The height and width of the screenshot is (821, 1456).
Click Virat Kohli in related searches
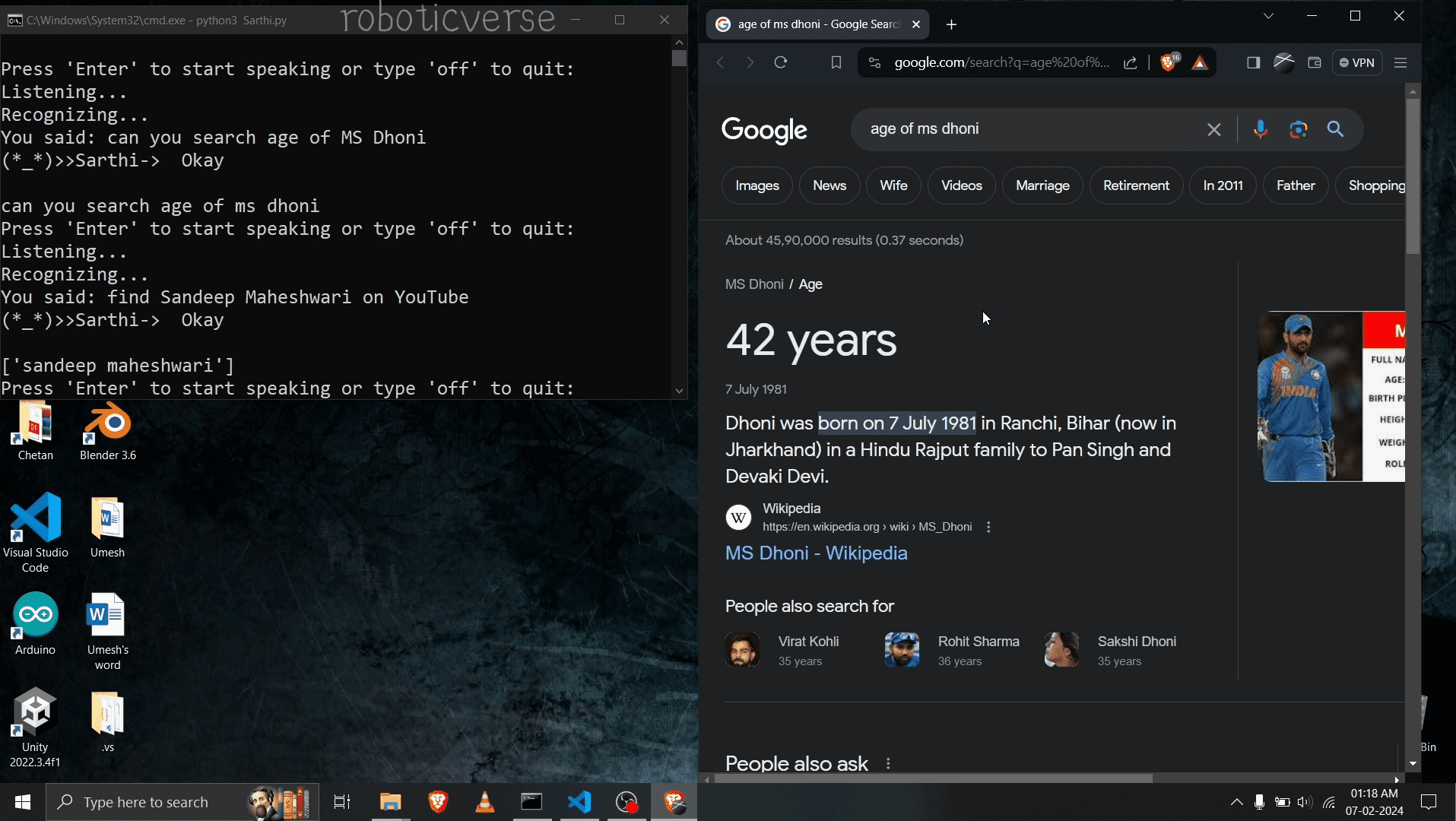[807, 642]
